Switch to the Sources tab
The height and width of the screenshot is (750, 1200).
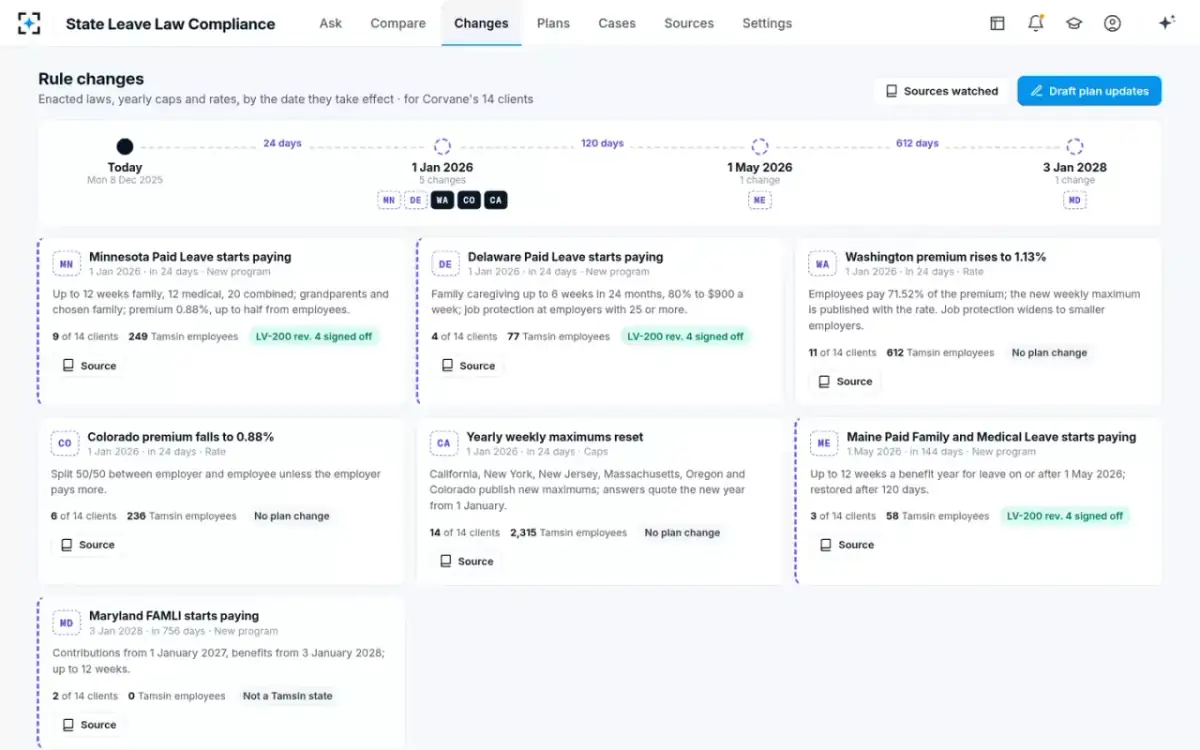[689, 23]
